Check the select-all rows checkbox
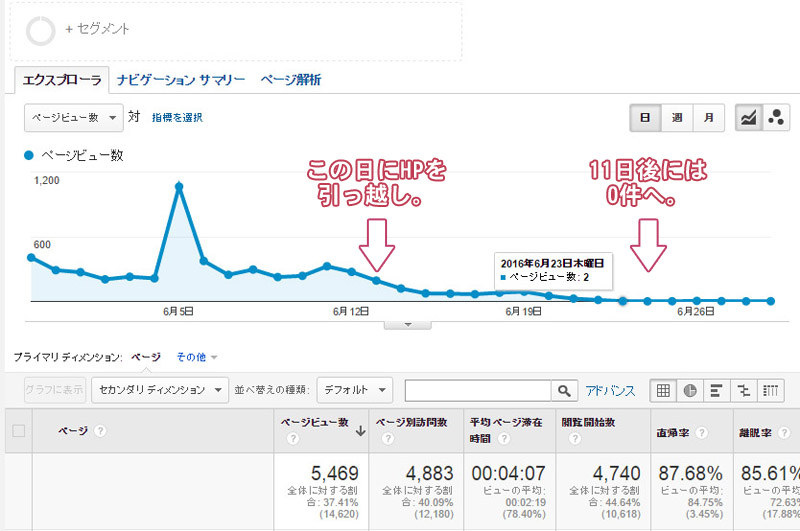Image resolution: width=800 pixels, height=531 pixels. [x=19, y=431]
